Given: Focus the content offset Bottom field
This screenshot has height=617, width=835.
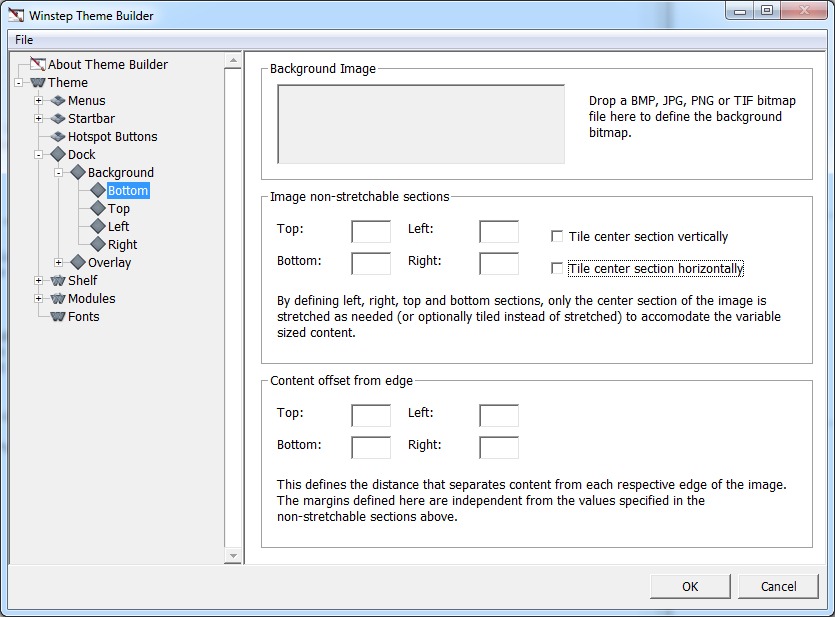Looking at the screenshot, I should pyautogui.click(x=371, y=448).
